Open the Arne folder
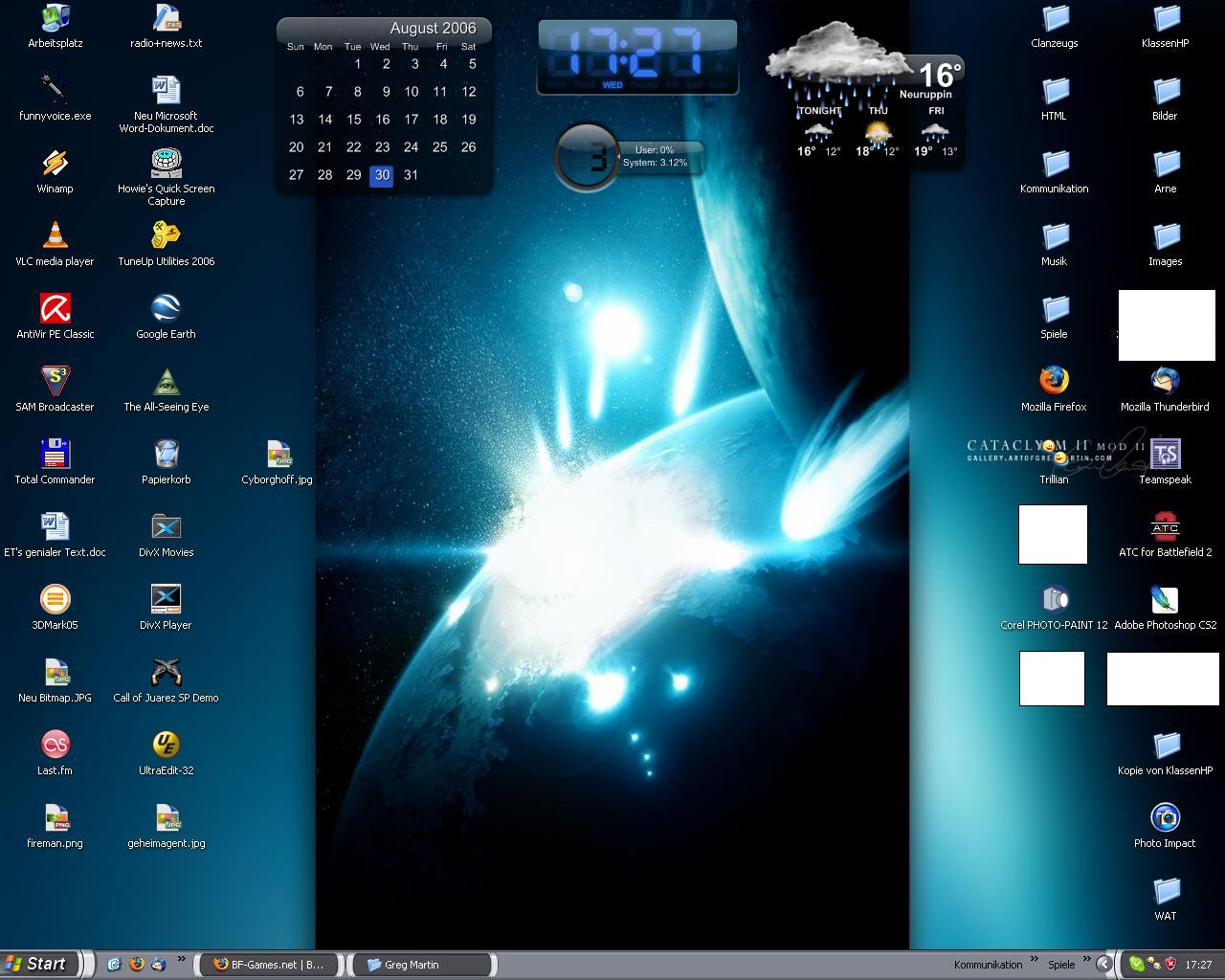The image size is (1225, 980). click(1165, 171)
